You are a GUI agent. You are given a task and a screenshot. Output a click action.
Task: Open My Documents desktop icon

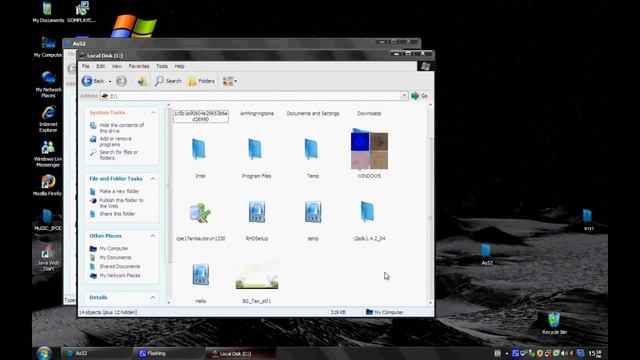pyautogui.click(x=48, y=12)
